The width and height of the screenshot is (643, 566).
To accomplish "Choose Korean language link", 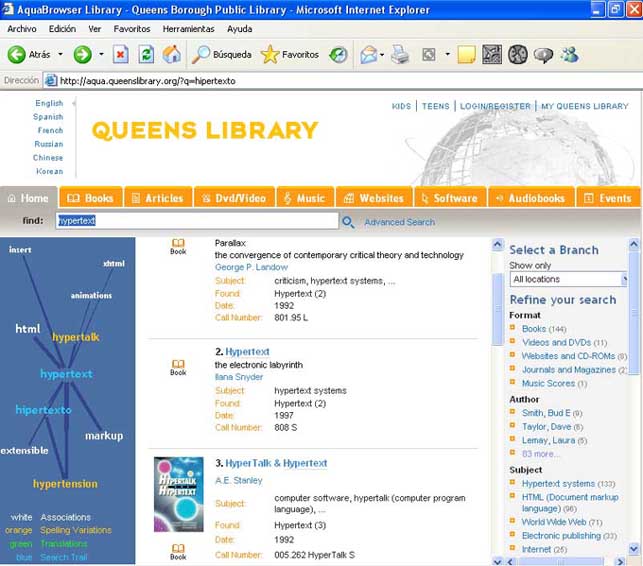I will tap(50, 171).
